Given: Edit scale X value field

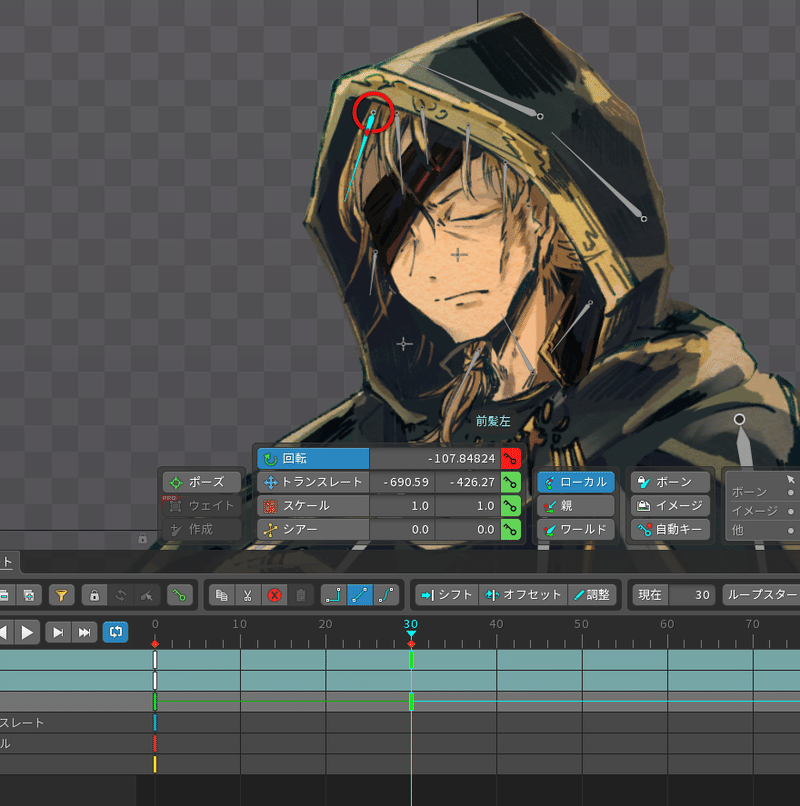Looking at the screenshot, I should point(402,506).
